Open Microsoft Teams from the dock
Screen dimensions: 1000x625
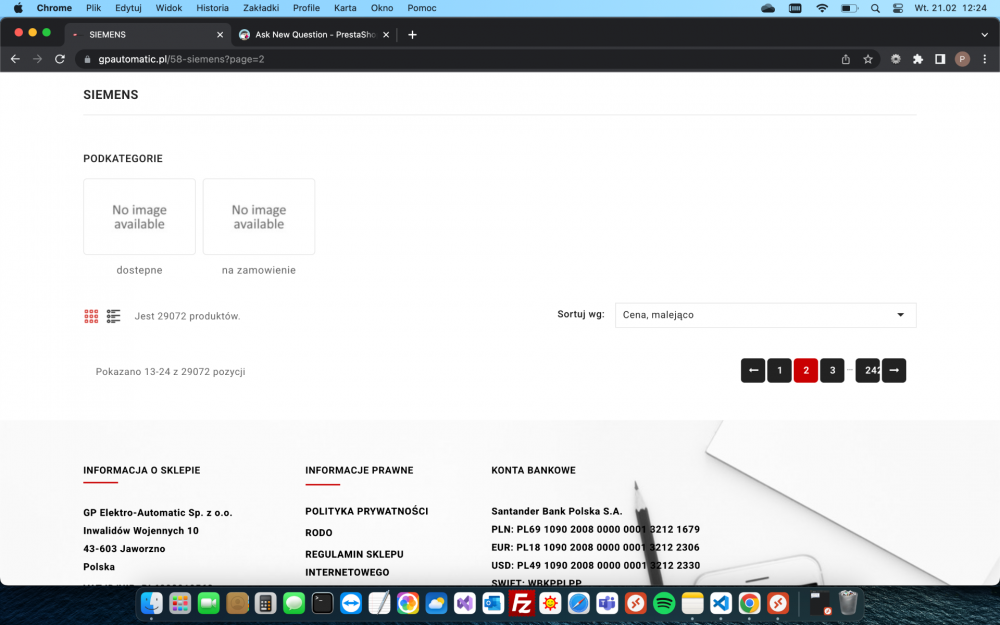(607, 603)
